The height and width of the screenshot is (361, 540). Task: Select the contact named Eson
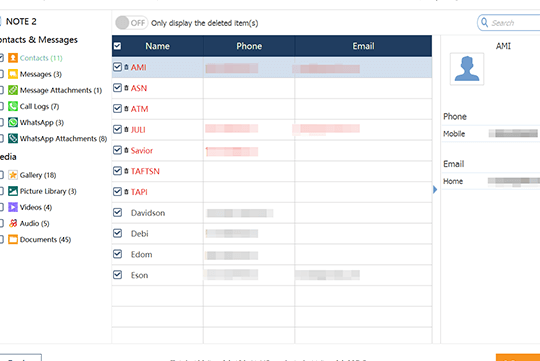139,275
